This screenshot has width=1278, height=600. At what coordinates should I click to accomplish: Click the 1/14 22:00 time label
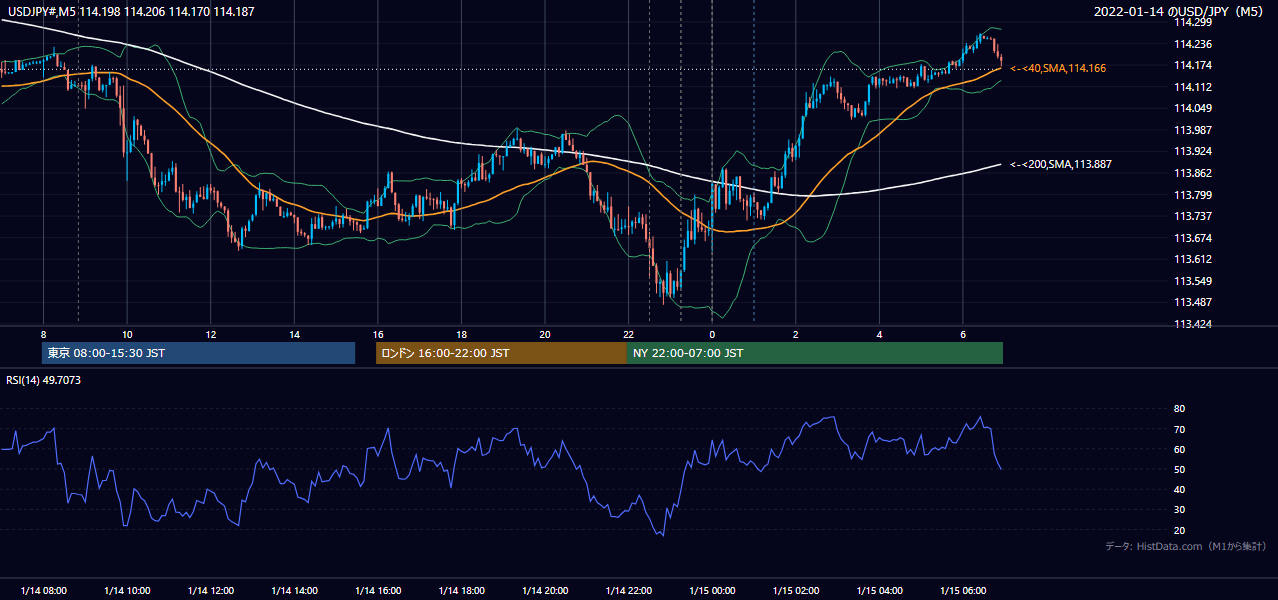pyautogui.click(x=628, y=591)
